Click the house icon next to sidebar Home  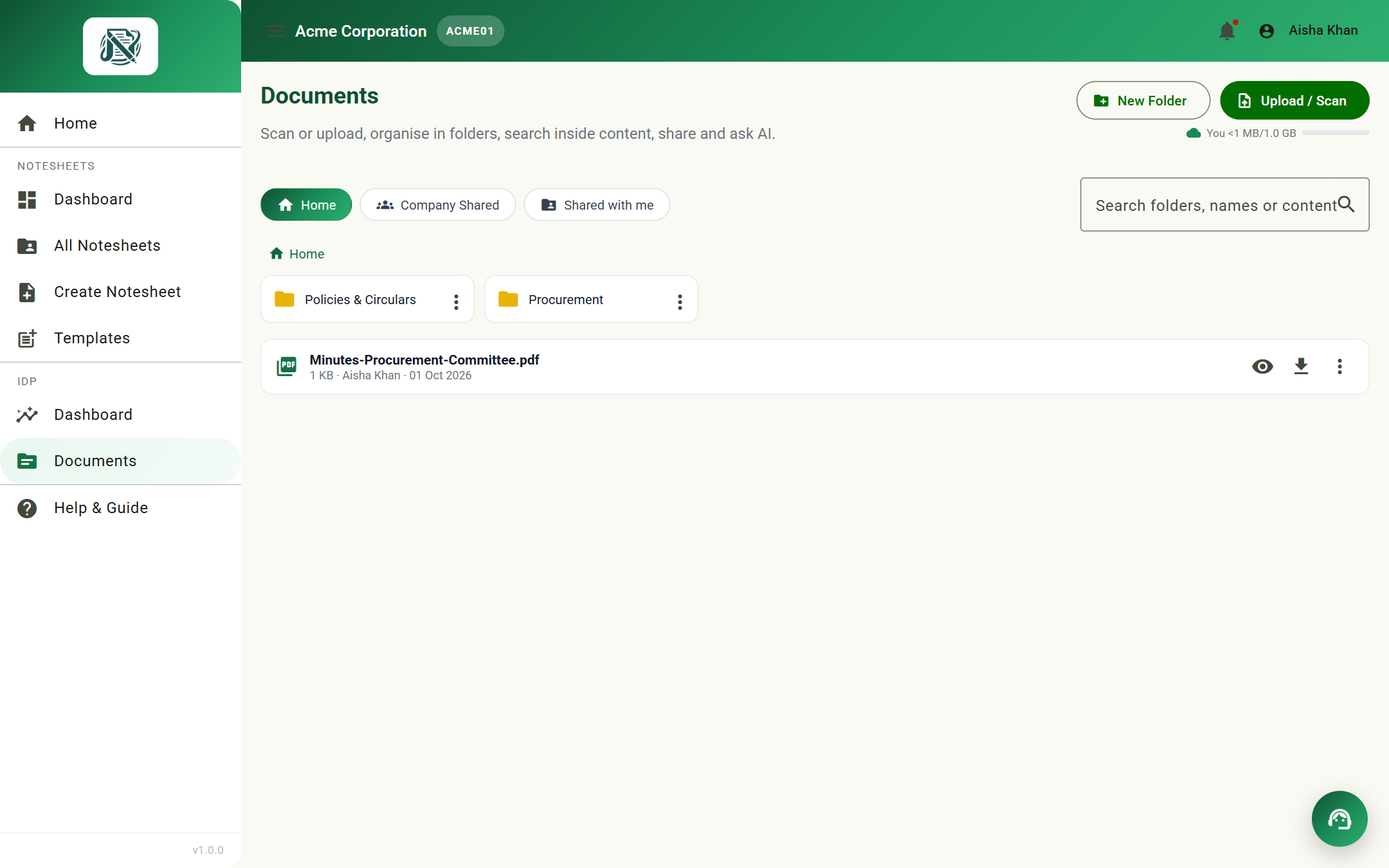tap(27, 123)
